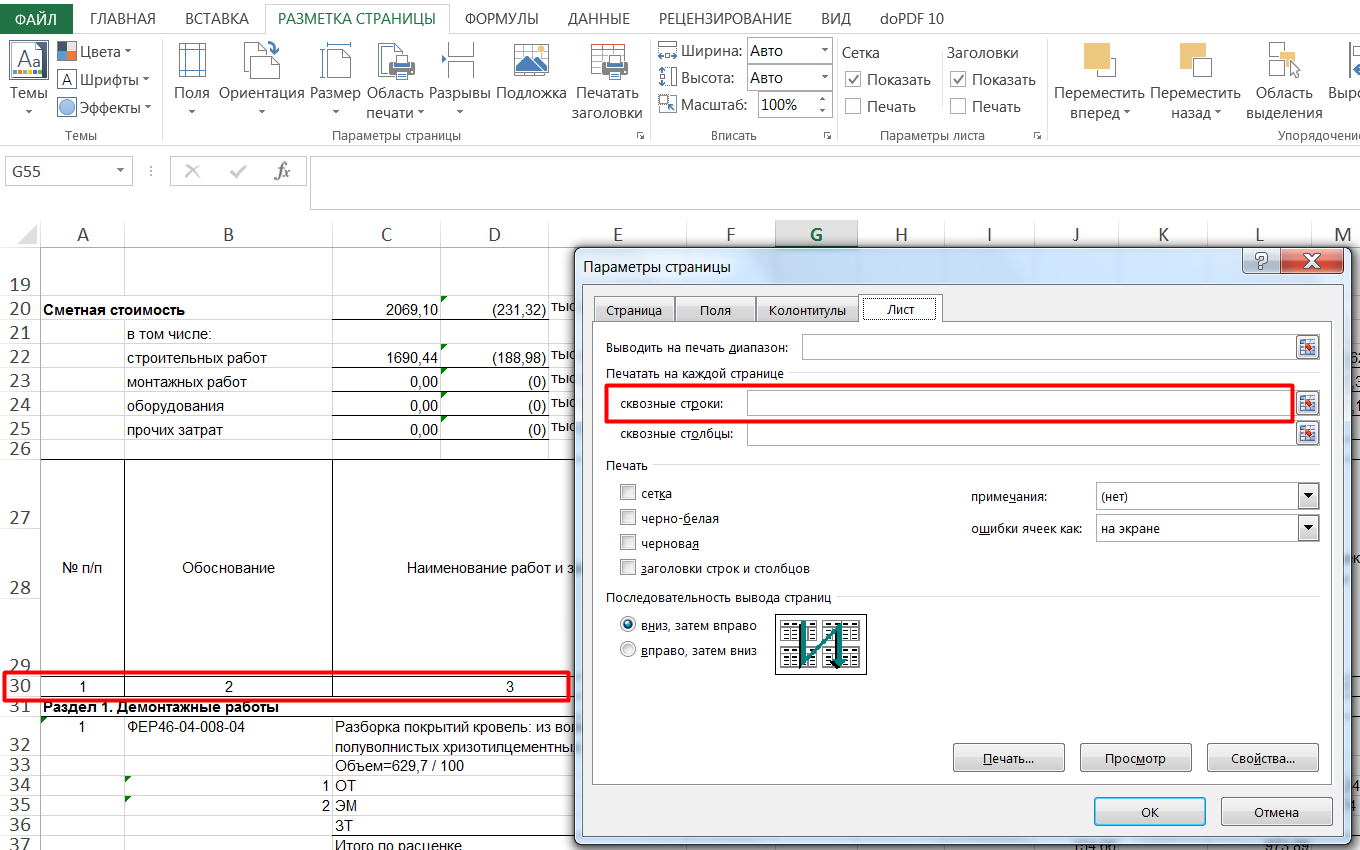1360x850 pixels.
Task: Click into the сквозные строки input field
Action: [1017, 404]
